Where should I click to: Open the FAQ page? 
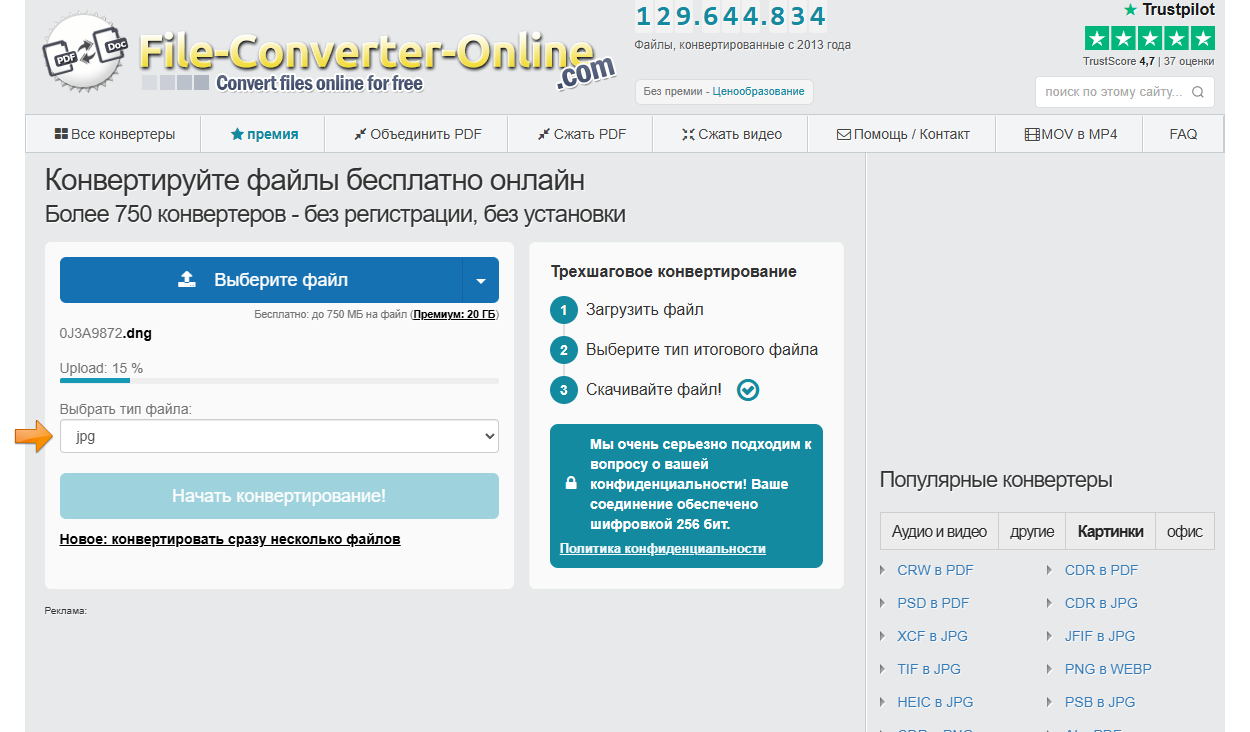click(1183, 134)
